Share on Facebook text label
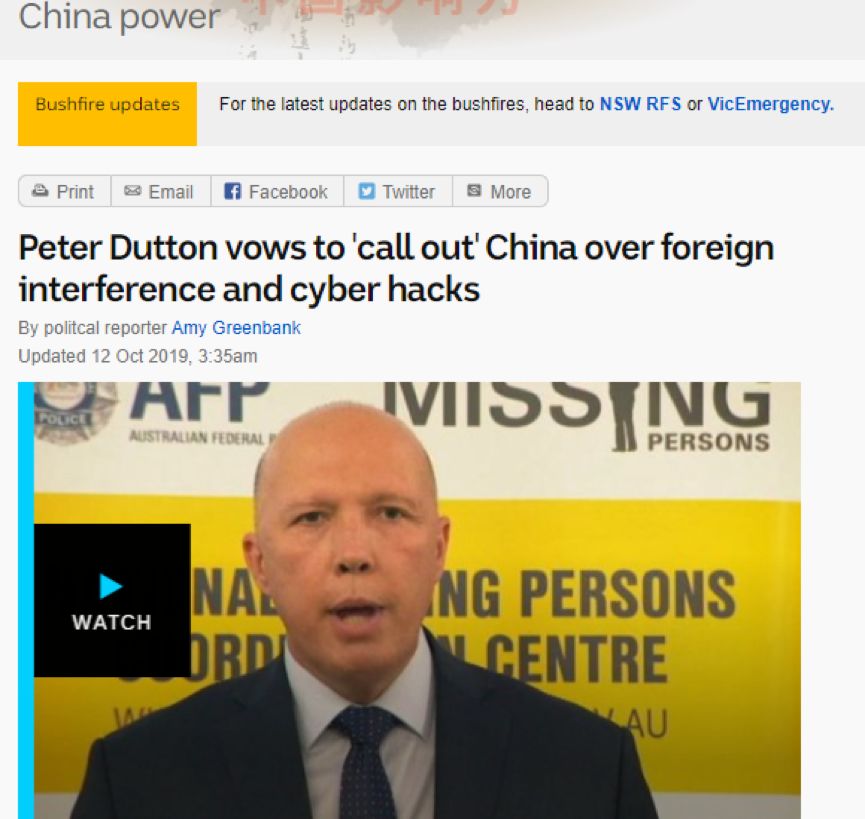The image size is (865, 819). coord(288,192)
